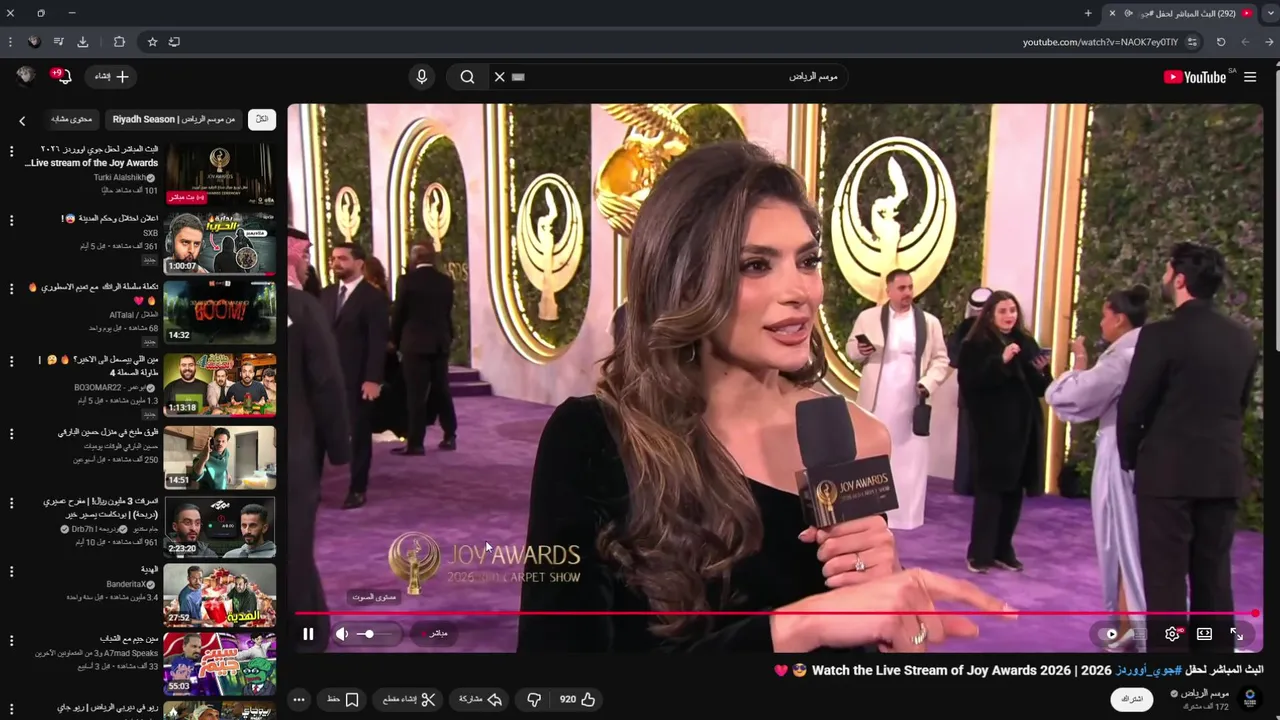Select the YouTube live stream browser tab
This screenshot has width=1280, height=720.
[x=1180, y=13]
